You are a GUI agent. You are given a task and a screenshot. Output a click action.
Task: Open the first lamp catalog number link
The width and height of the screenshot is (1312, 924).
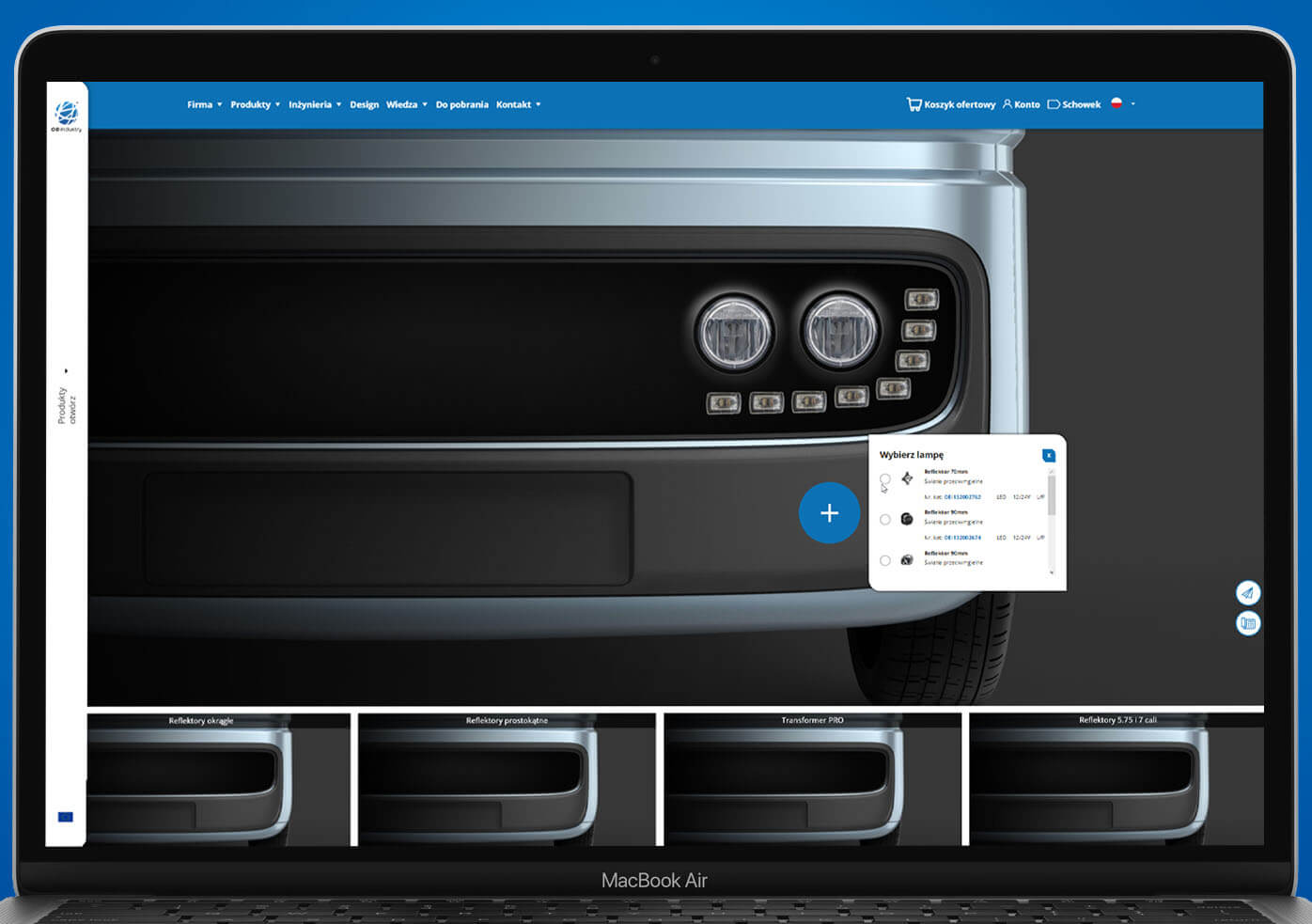(962, 497)
